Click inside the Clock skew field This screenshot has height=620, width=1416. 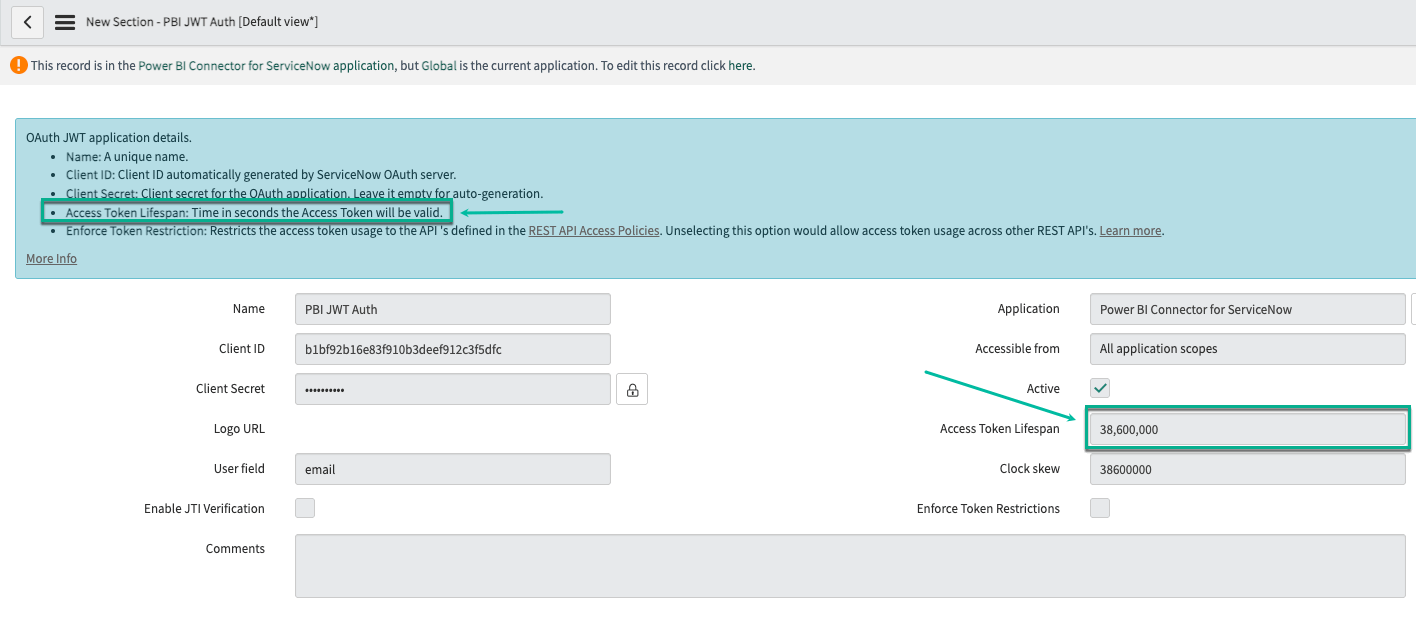click(1247, 468)
